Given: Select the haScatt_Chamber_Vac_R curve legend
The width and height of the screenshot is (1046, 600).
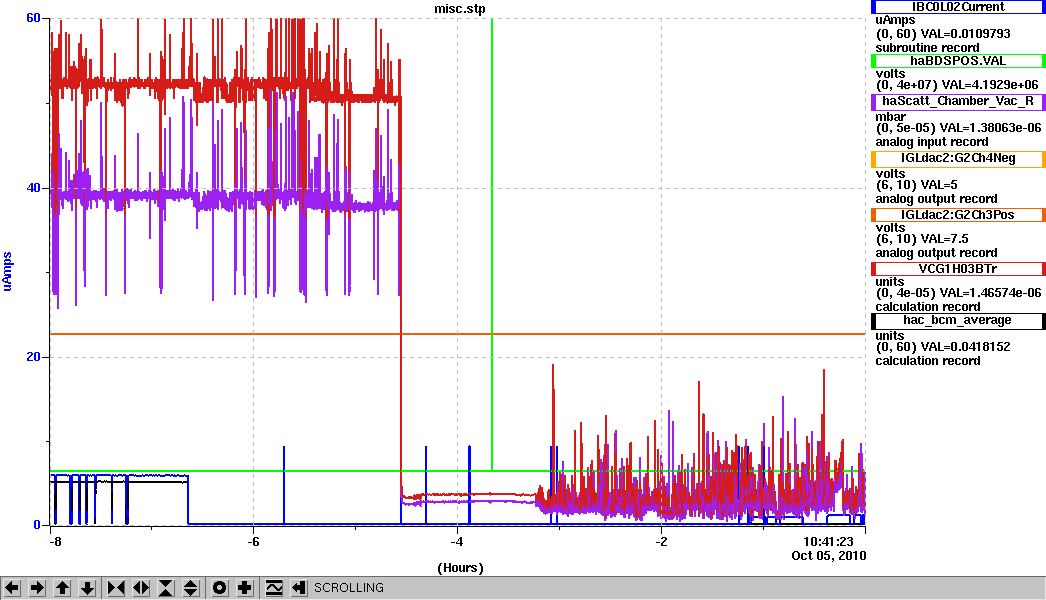Looking at the screenshot, I should [958, 101].
